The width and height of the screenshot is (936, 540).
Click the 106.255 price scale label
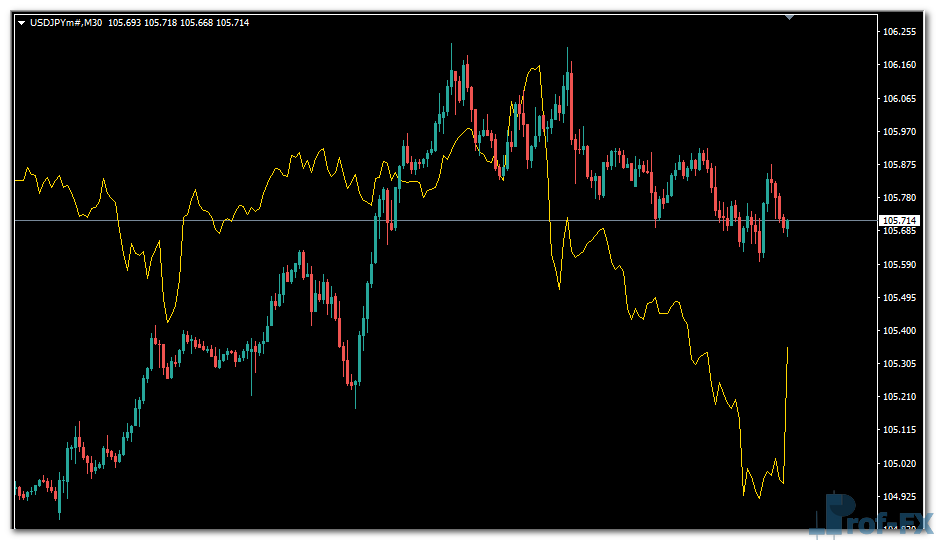(x=900, y=32)
